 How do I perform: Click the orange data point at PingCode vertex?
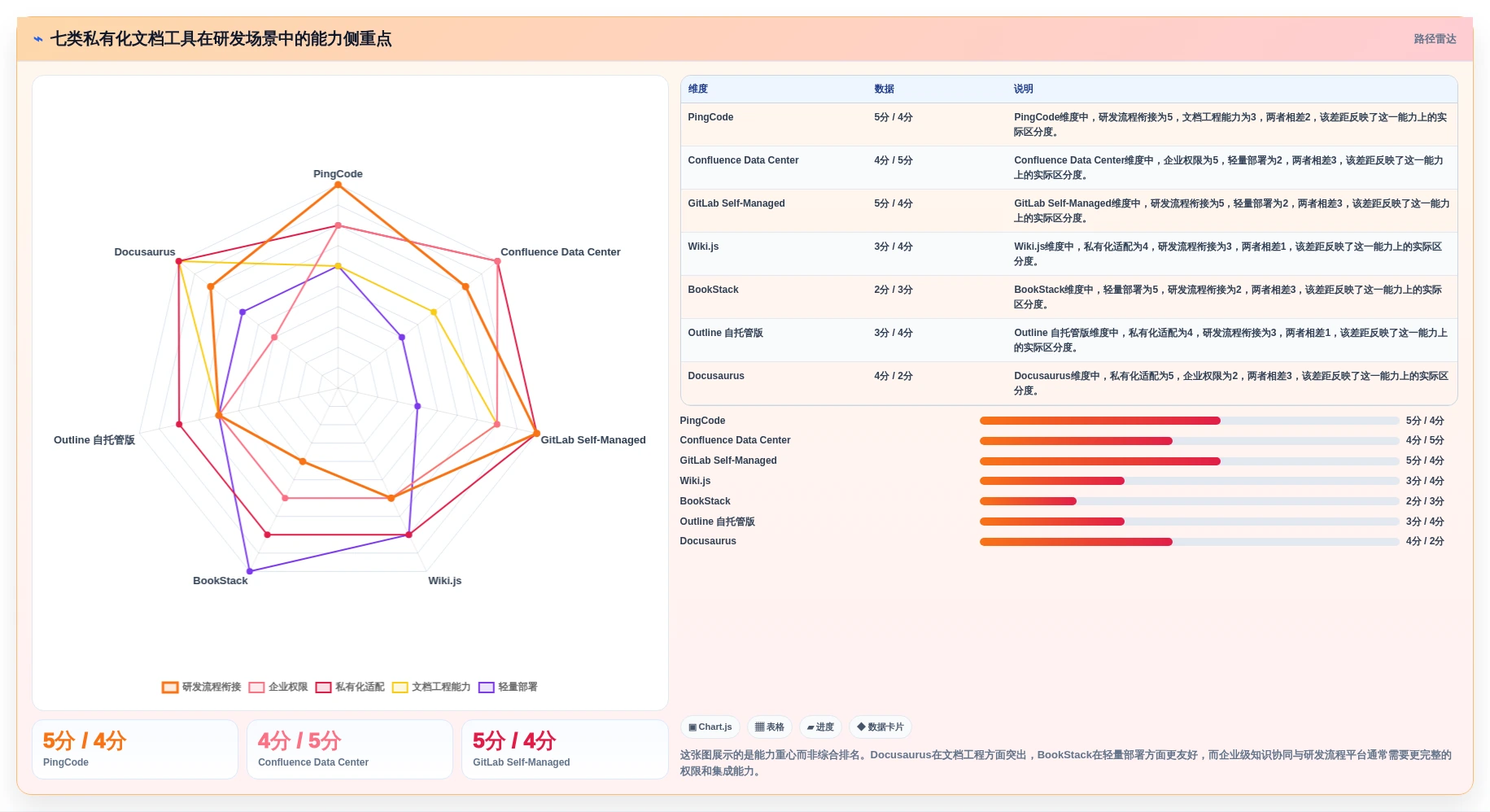338,186
